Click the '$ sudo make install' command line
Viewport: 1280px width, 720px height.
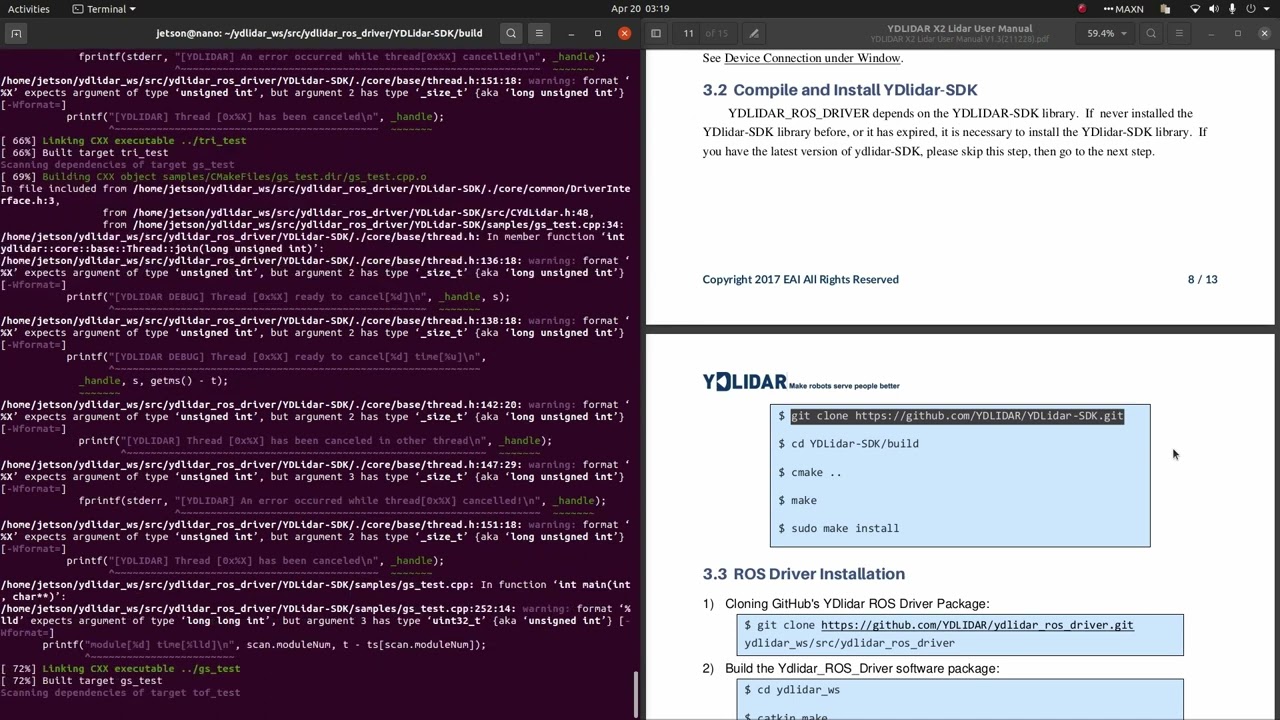[x=838, y=528]
